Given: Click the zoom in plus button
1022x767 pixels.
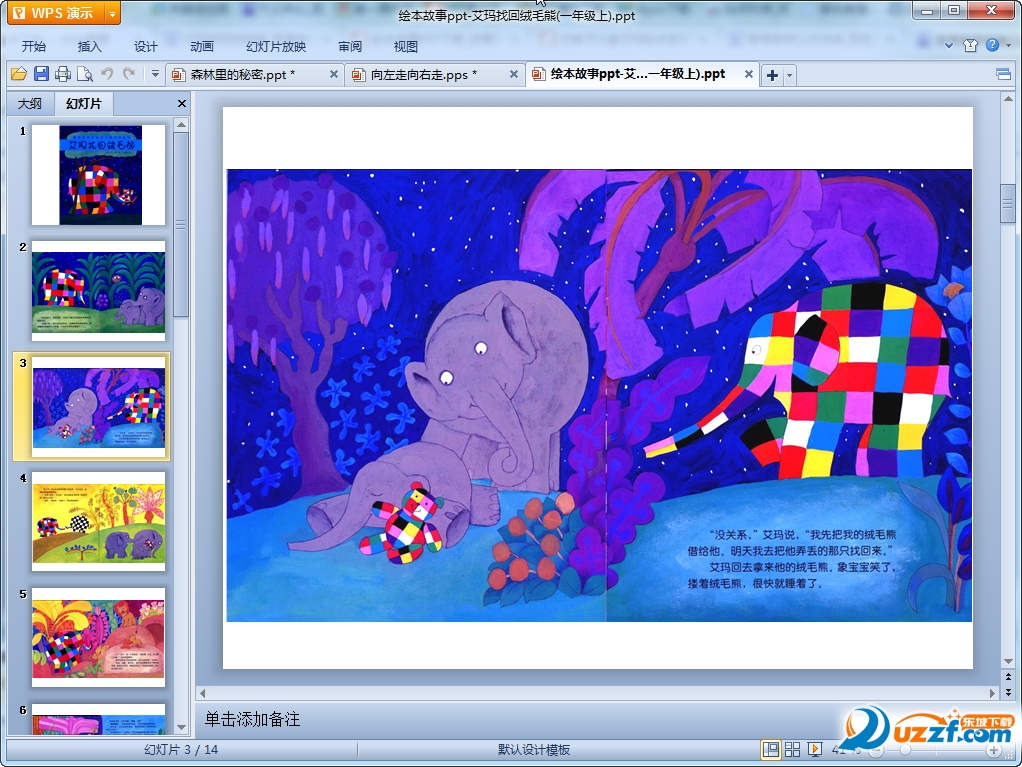Looking at the screenshot, I should point(993,751).
